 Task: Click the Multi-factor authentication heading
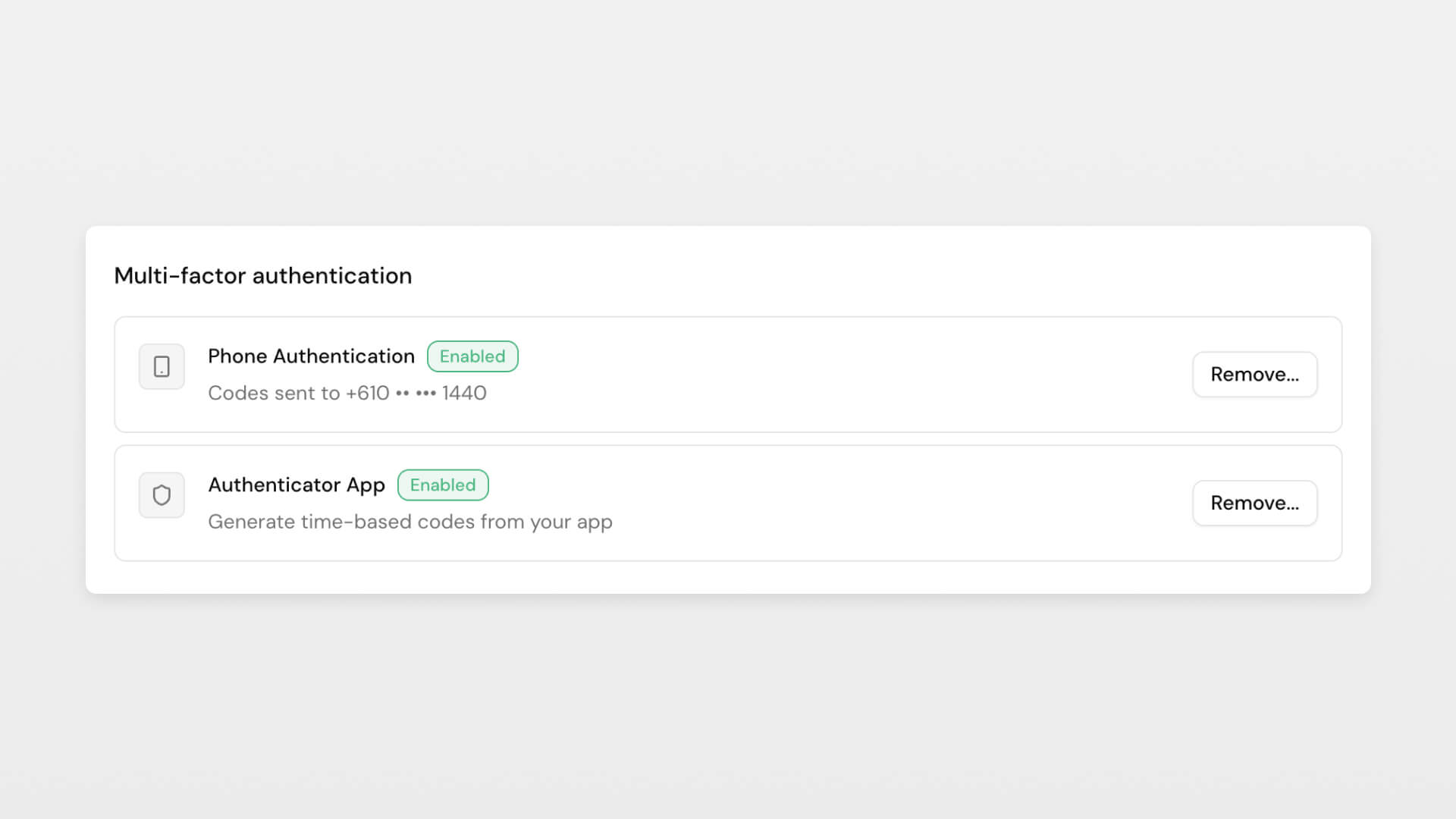(x=262, y=276)
